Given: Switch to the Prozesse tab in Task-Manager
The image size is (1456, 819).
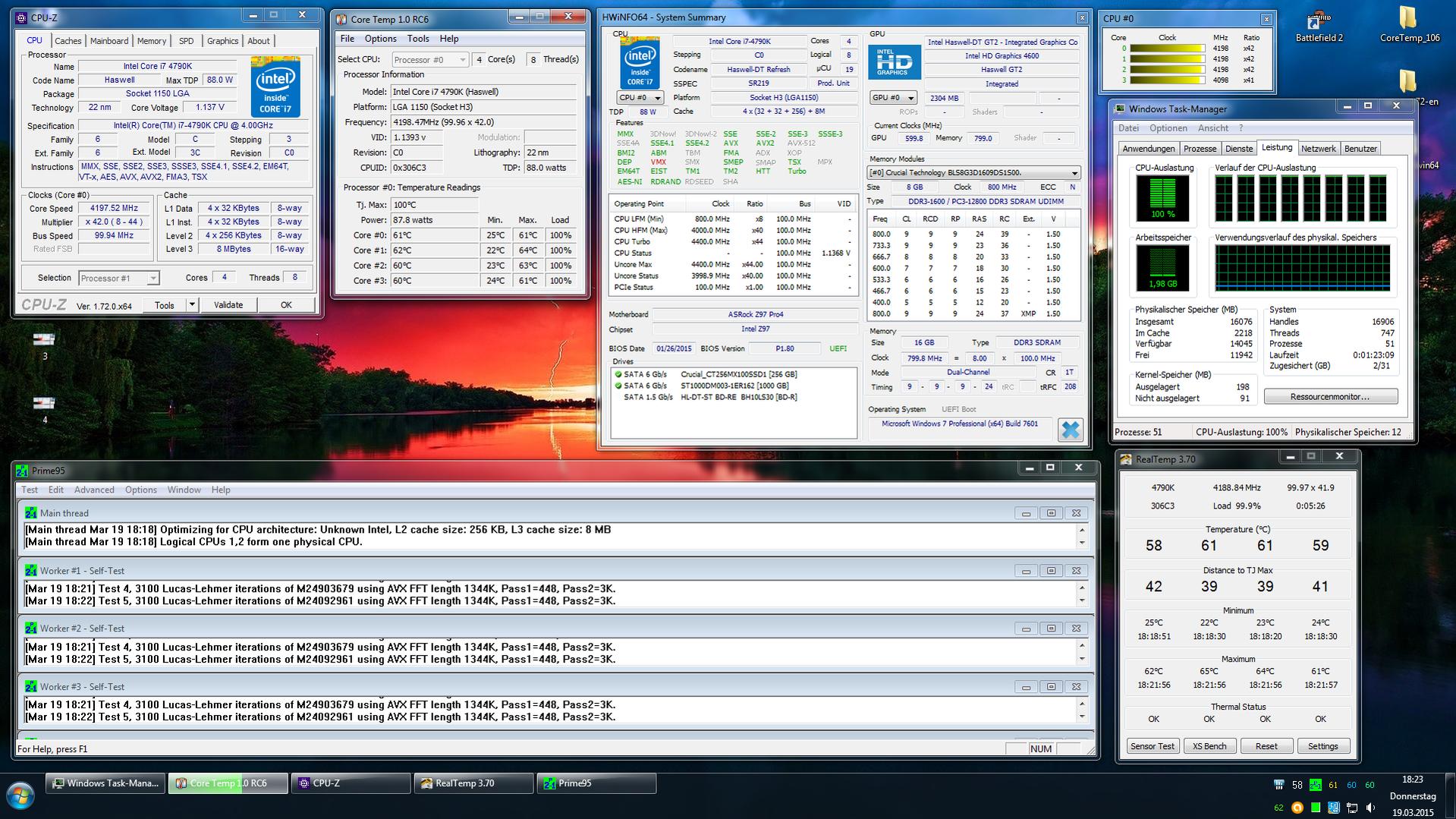Looking at the screenshot, I should (x=1200, y=149).
